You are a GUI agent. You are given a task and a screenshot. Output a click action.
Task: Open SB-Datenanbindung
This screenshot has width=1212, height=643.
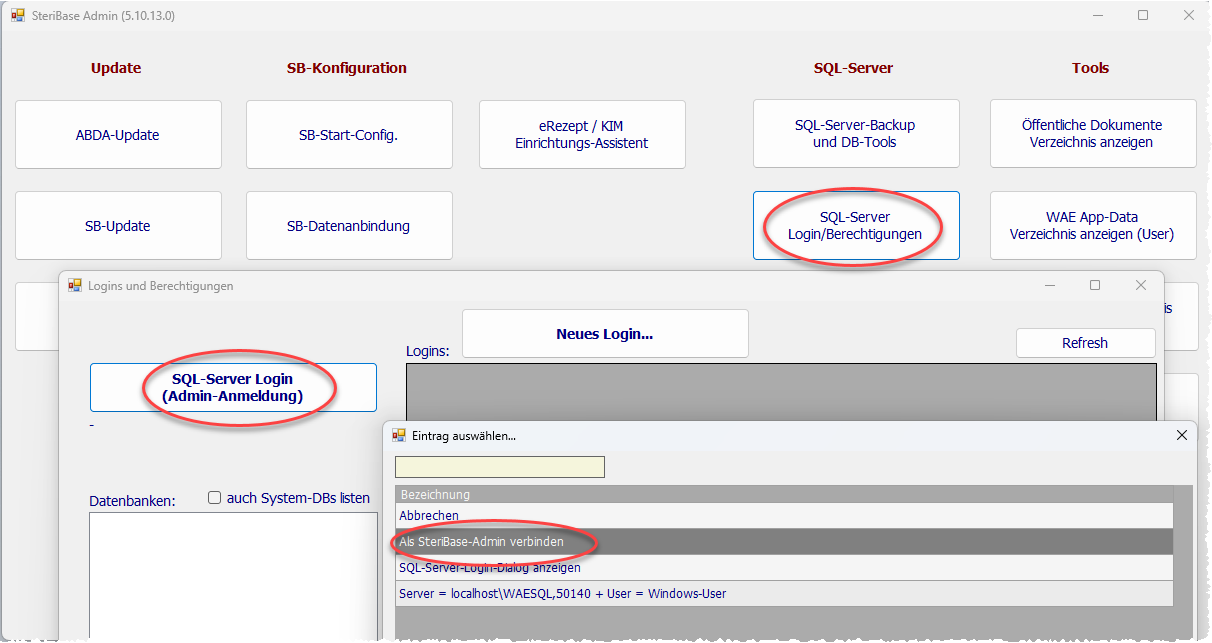349,225
